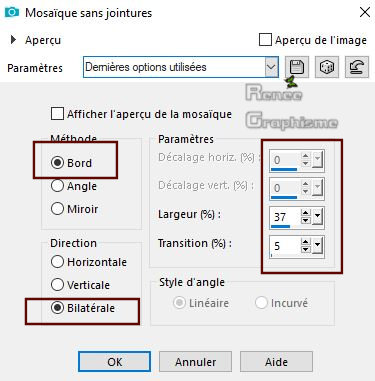The height and width of the screenshot is (381, 375).
Task: Decrease Transition value with the down arrow
Action: [x=305, y=249]
